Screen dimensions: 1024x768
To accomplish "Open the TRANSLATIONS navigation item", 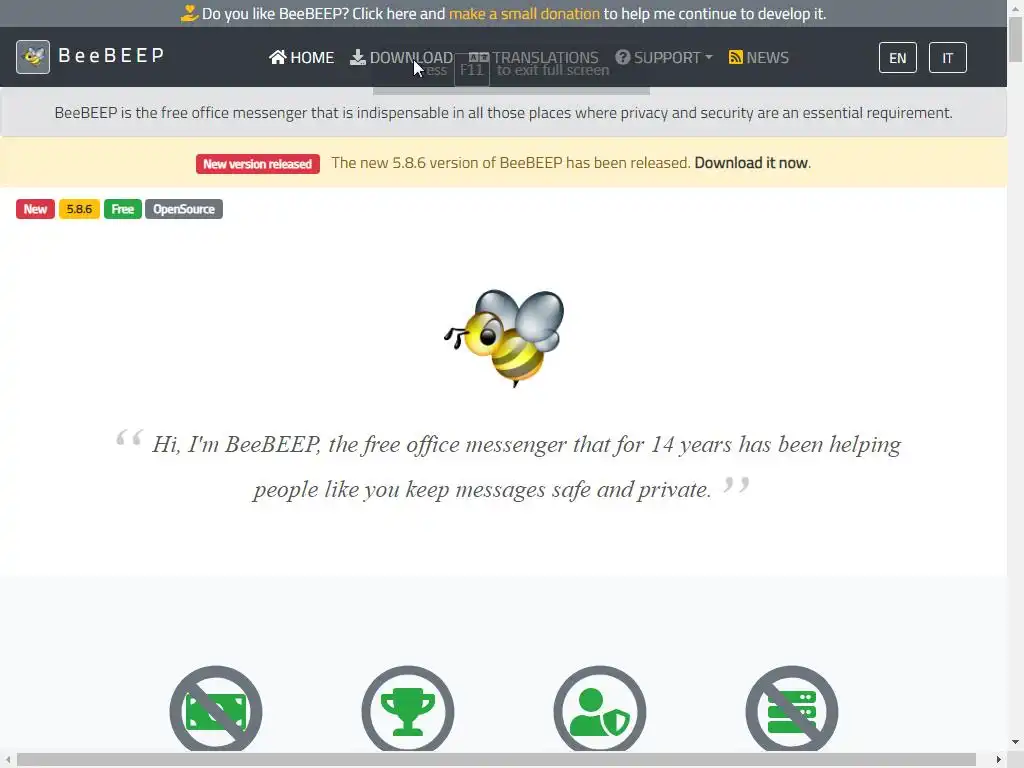I will click(x=533, y=57).
